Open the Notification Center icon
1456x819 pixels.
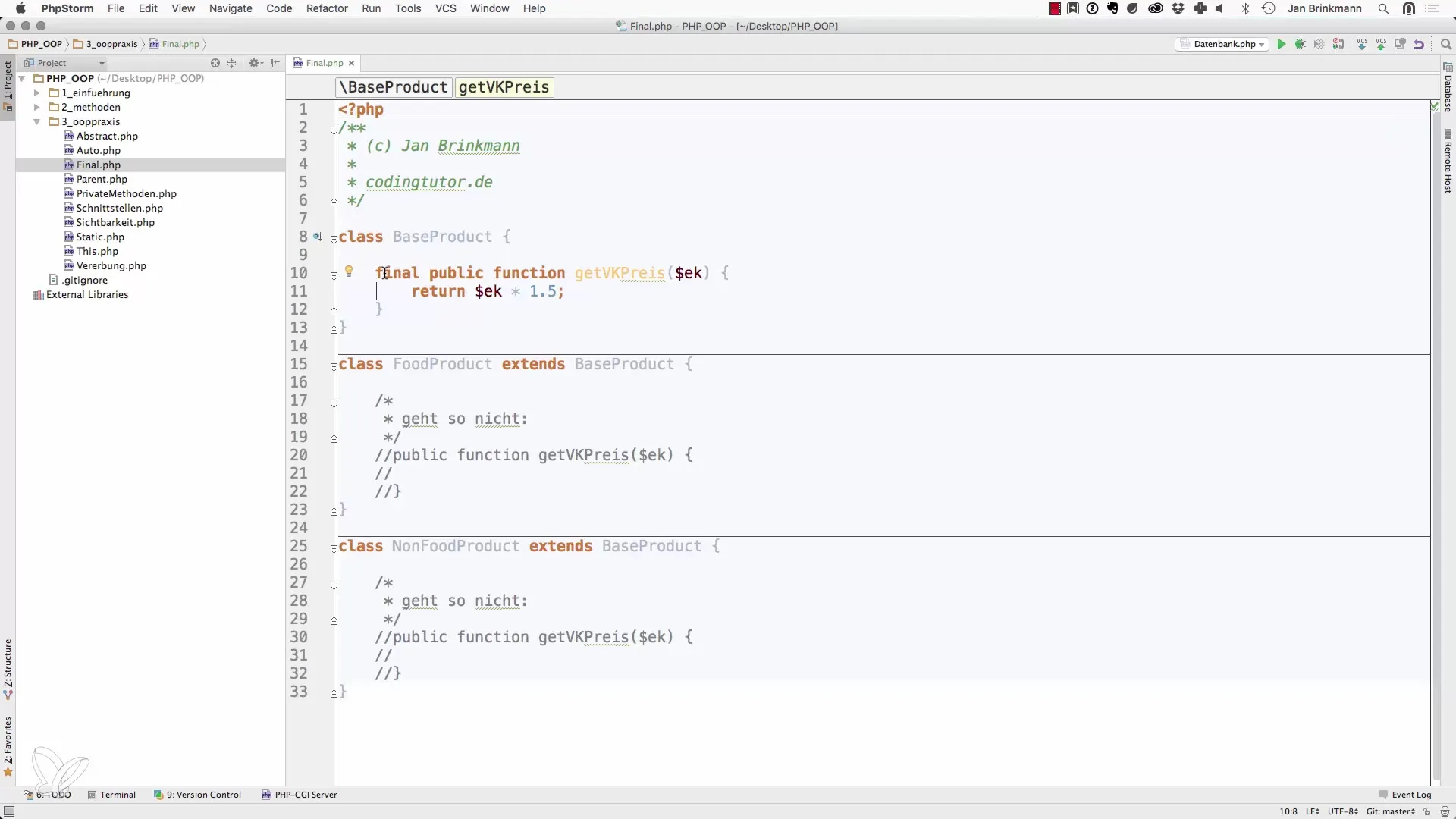coord(1432,8)
